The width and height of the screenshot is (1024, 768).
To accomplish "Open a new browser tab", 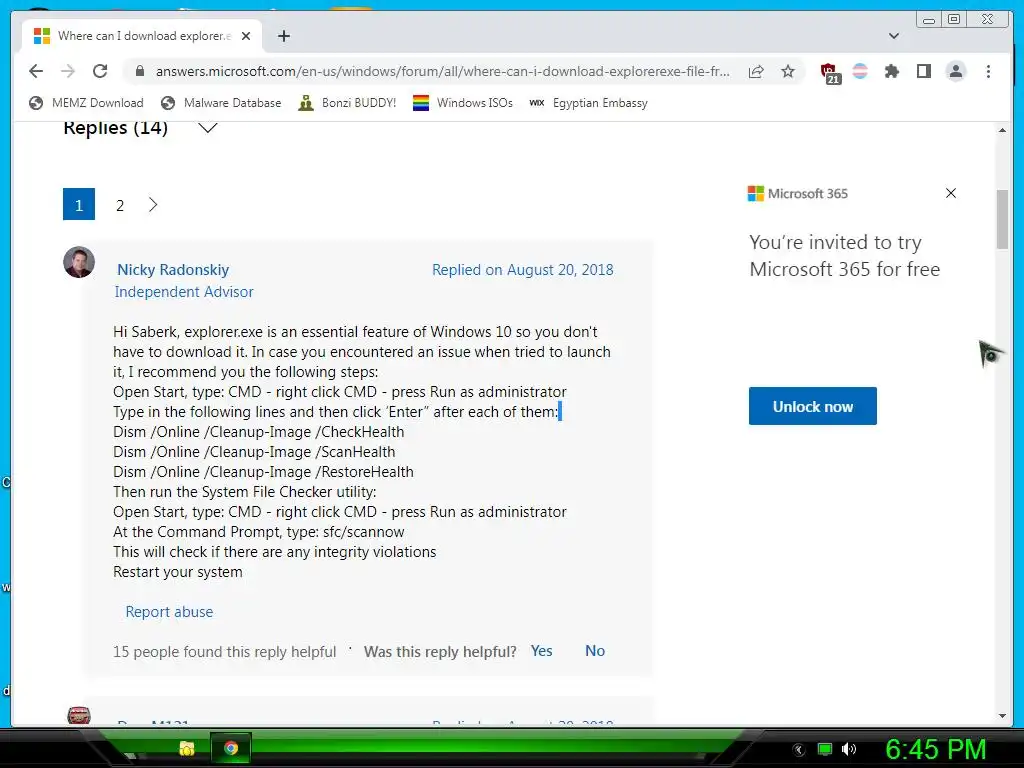I will point(283,36).
